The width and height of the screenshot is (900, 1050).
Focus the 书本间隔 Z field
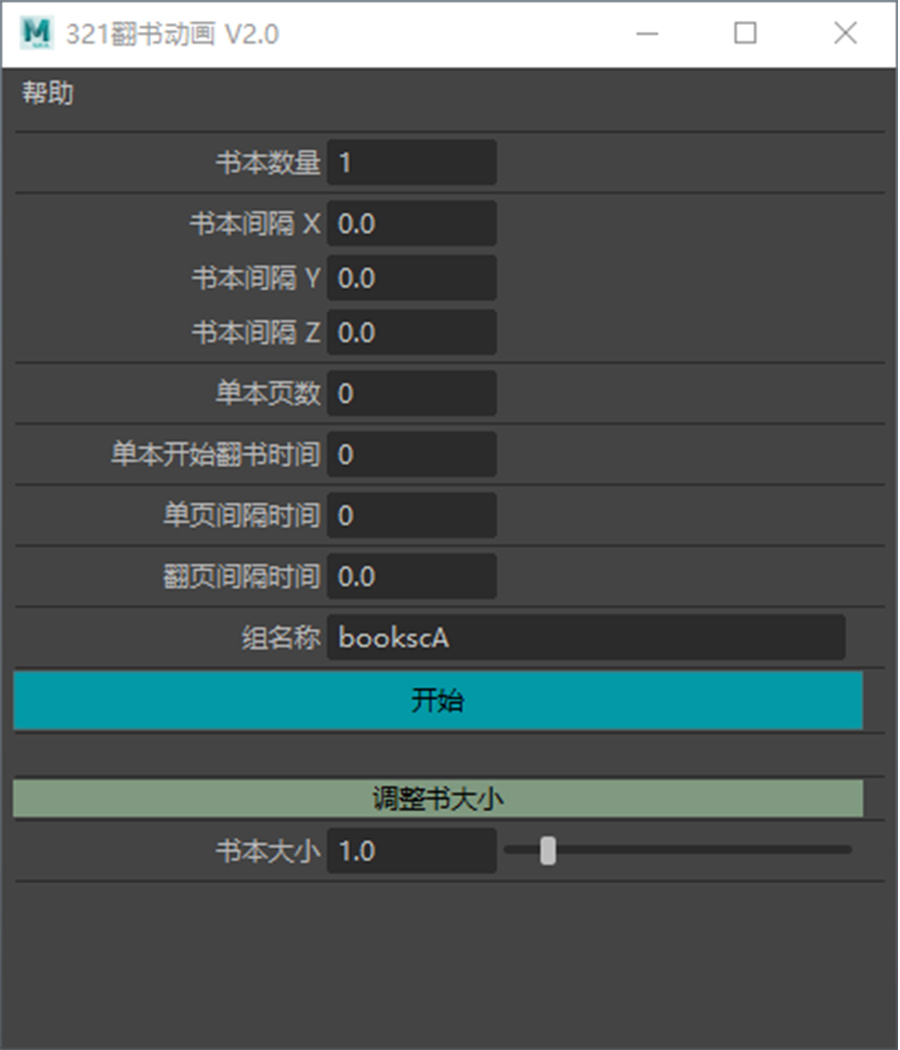tap(411, 332)
